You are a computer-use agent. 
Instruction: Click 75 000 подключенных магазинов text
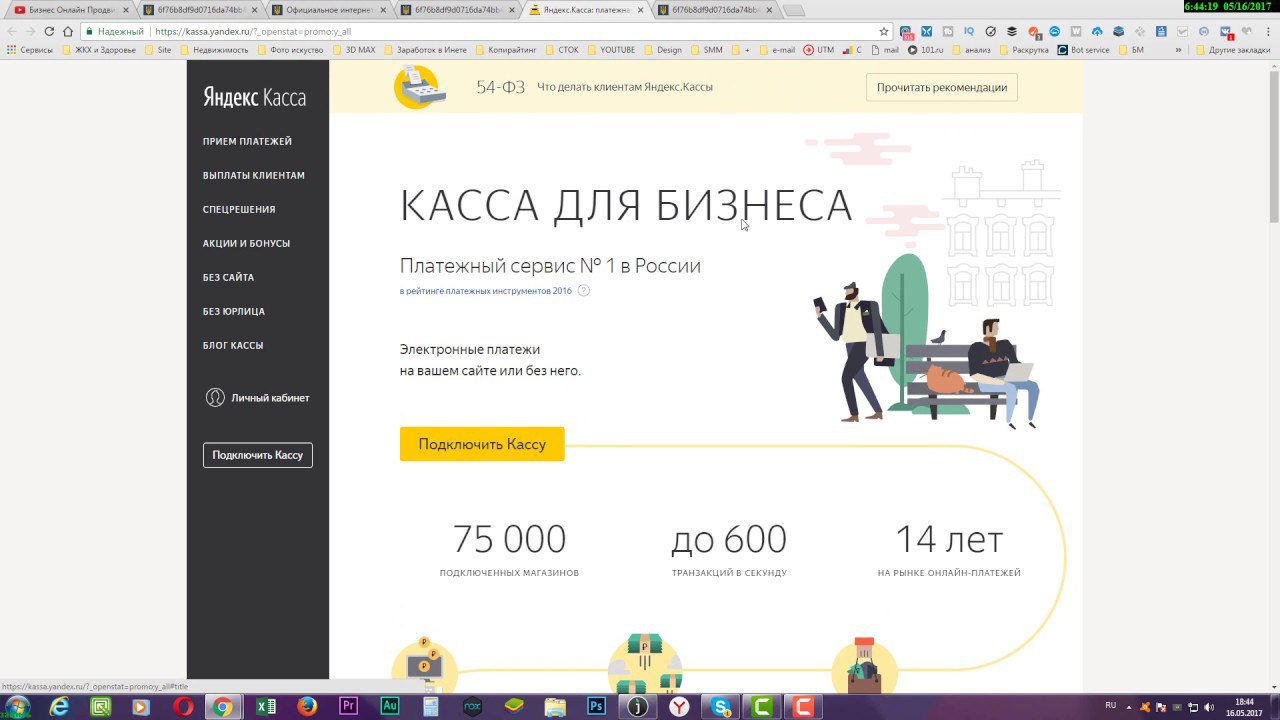[509, 549]
